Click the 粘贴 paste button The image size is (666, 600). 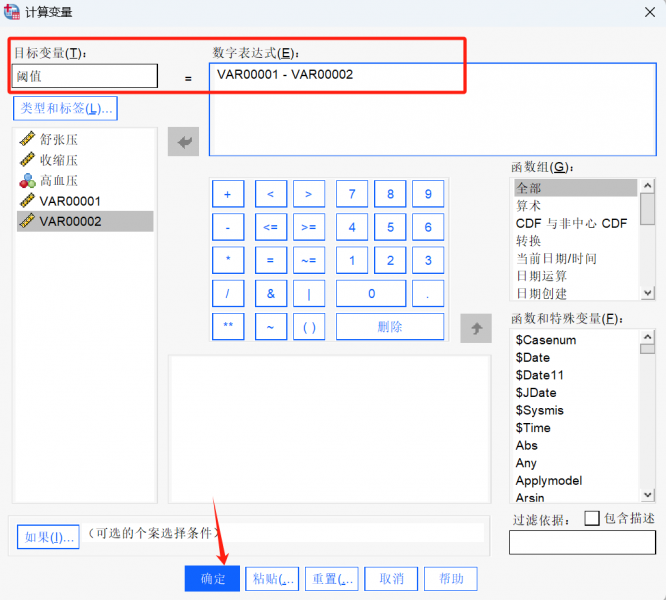click(272, 578)
